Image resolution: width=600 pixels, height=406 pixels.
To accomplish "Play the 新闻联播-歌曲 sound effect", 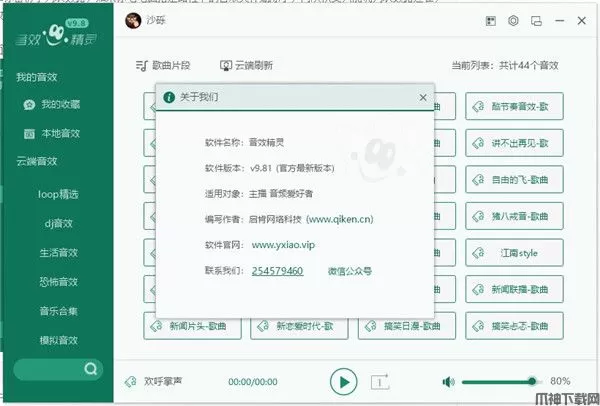I will (514, 289).
